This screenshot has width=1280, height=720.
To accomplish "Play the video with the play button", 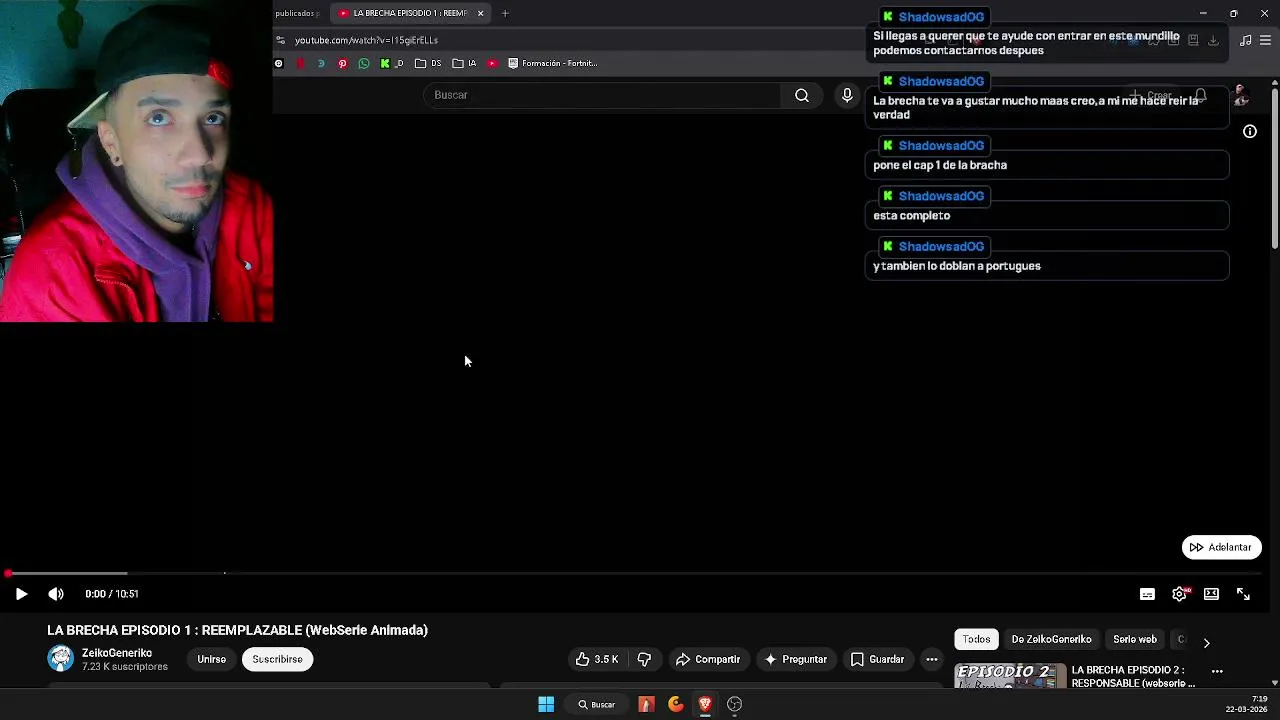I will [21, 594].
